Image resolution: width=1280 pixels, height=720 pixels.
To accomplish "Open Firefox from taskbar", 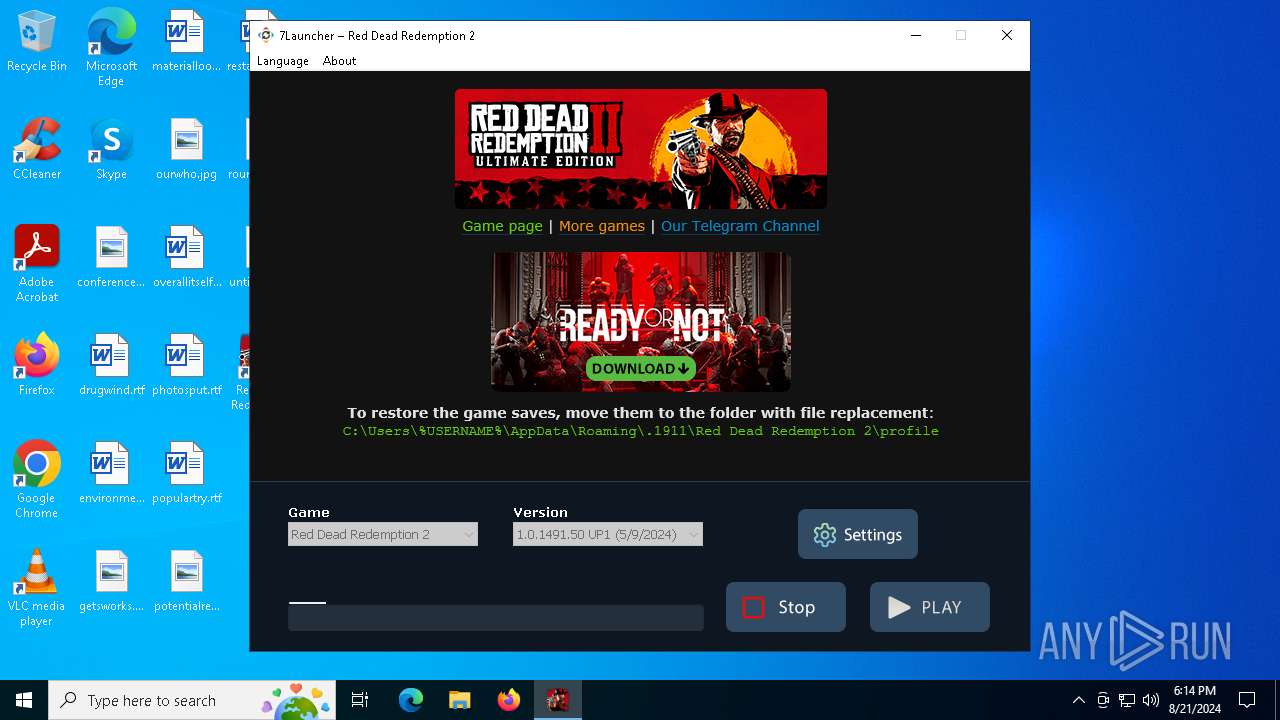I will (x=509, y=700).
